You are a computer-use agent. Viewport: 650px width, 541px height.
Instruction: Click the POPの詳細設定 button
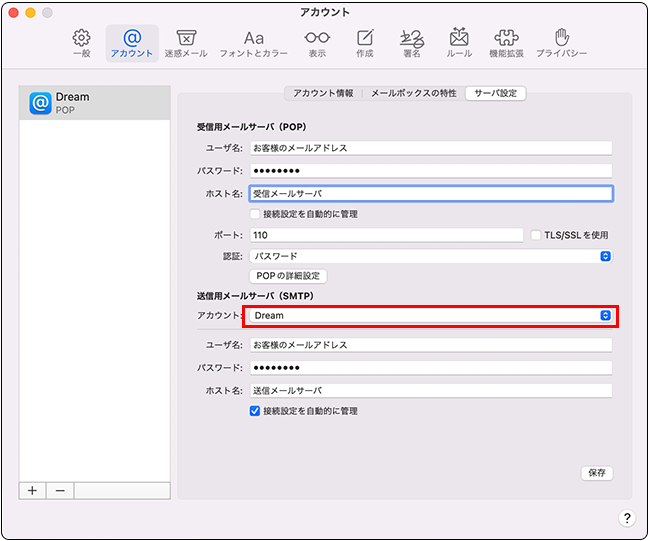click(288, 276)
